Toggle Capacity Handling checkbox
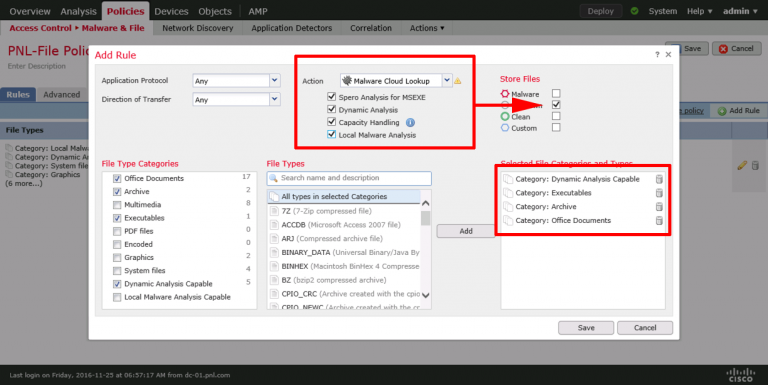 click(x=332, y=122)
